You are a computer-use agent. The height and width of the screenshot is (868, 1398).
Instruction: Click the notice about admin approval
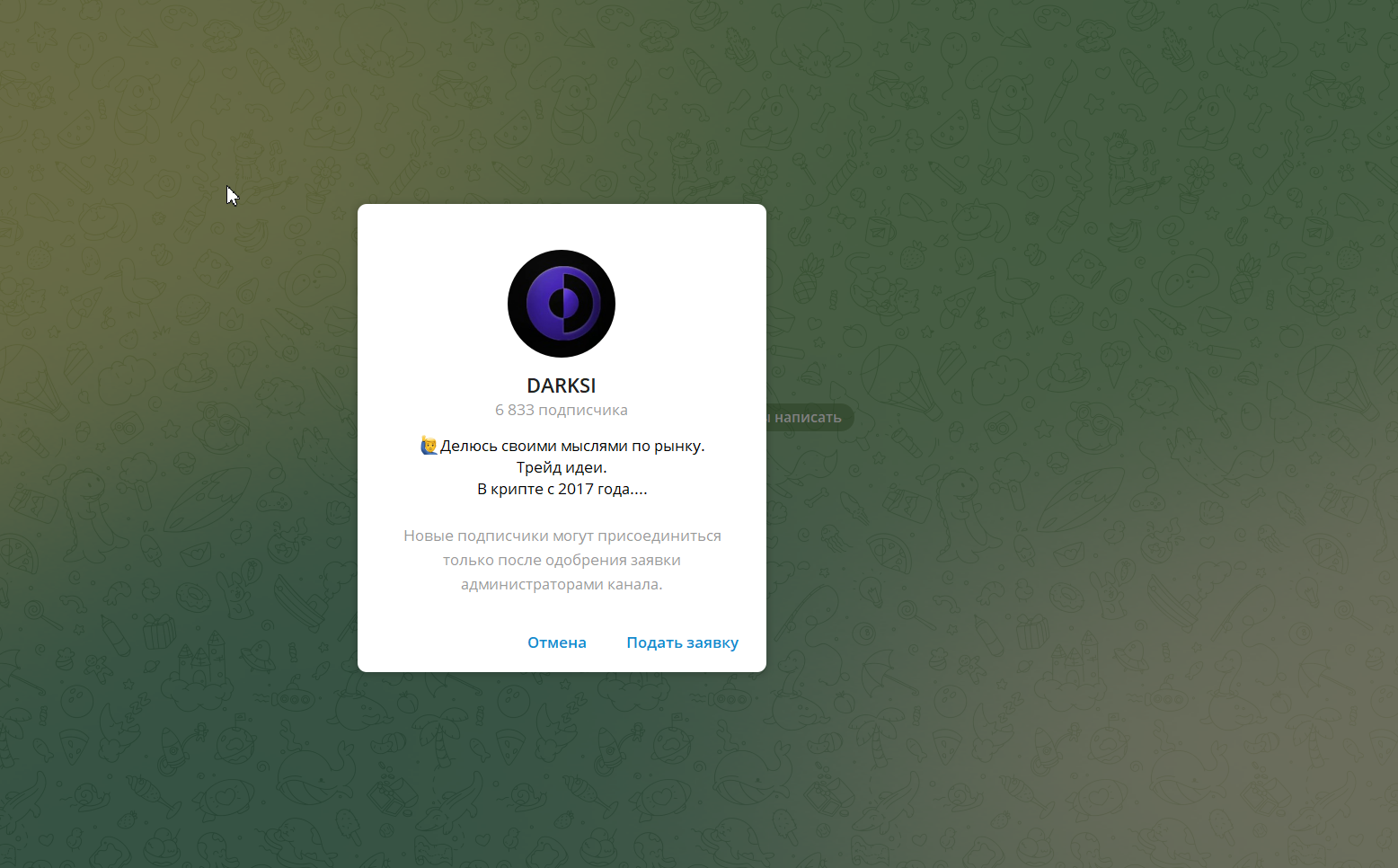(562, 560)
